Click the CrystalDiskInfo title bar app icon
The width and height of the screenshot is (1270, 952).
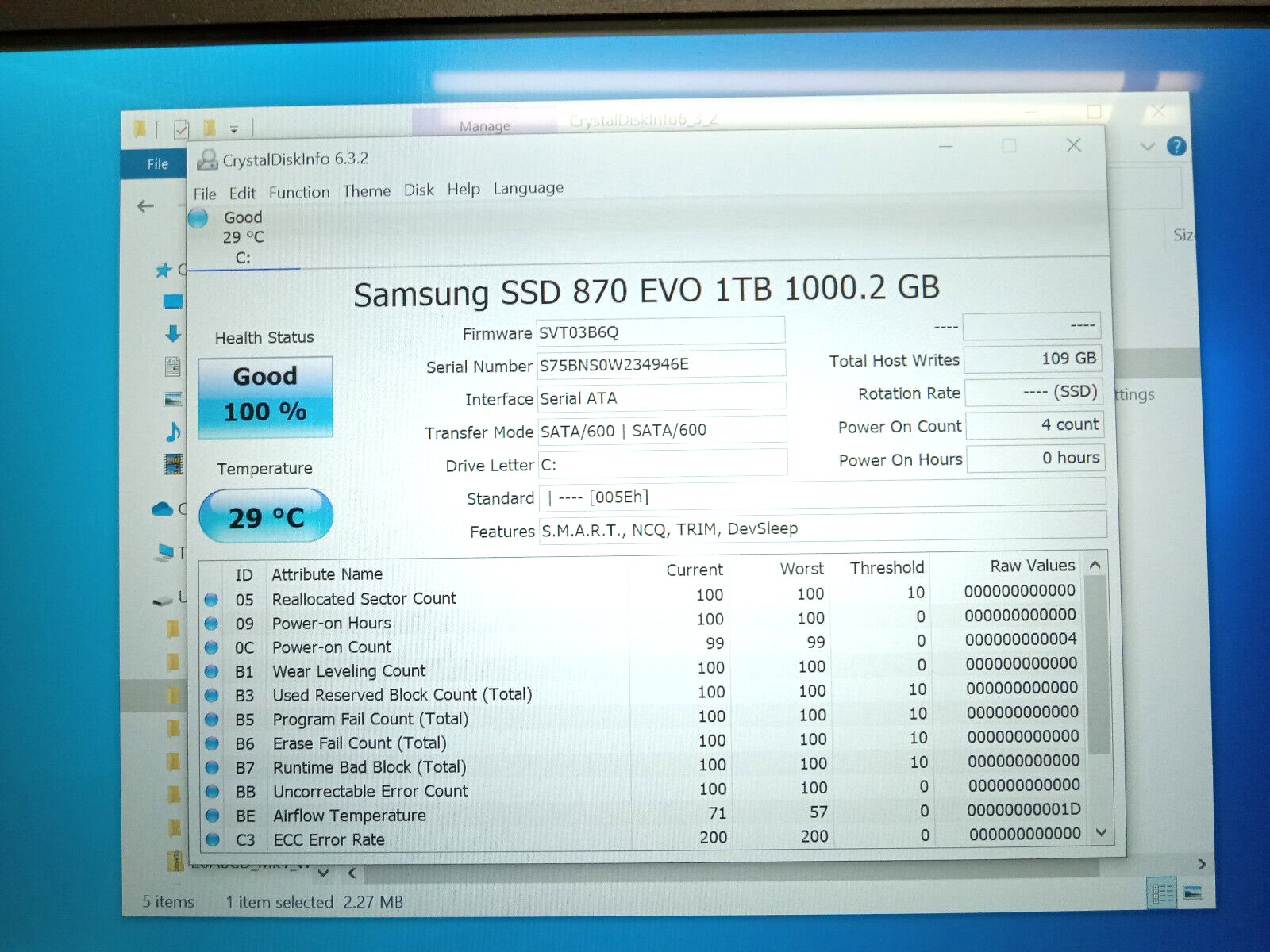click(x=207, y=159)
